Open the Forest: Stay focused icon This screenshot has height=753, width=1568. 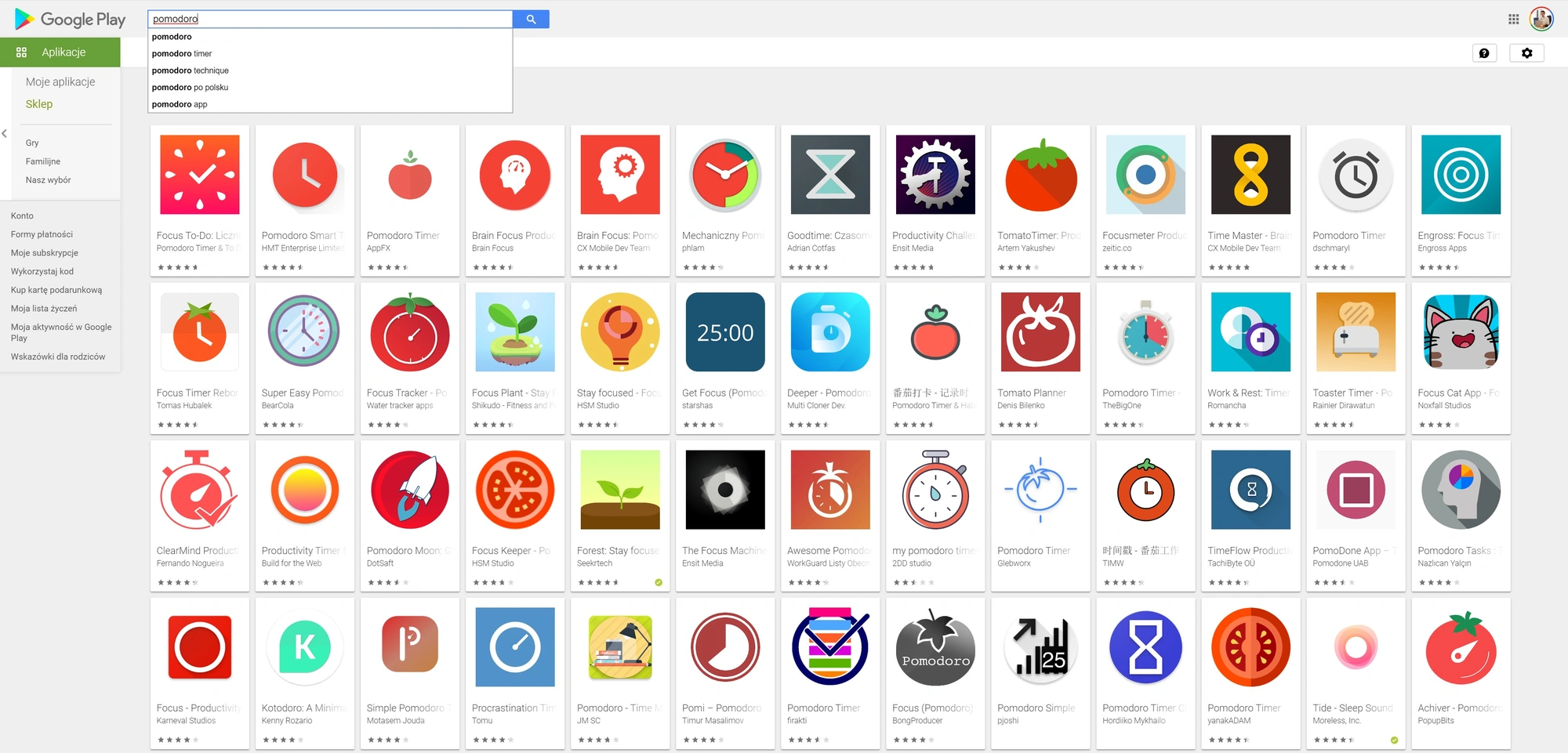620,490
